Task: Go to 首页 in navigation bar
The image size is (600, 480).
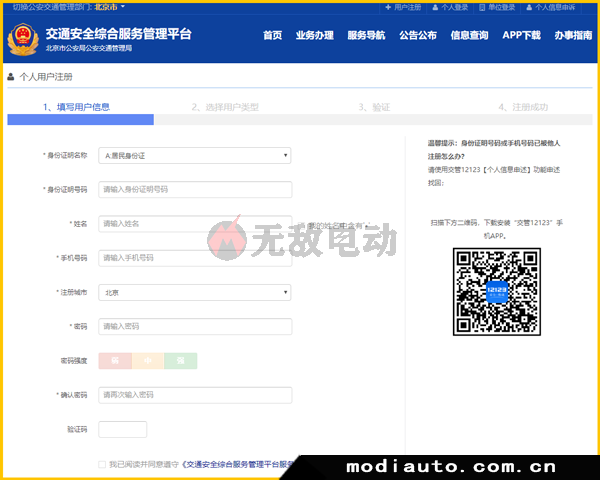Action: 272,35
